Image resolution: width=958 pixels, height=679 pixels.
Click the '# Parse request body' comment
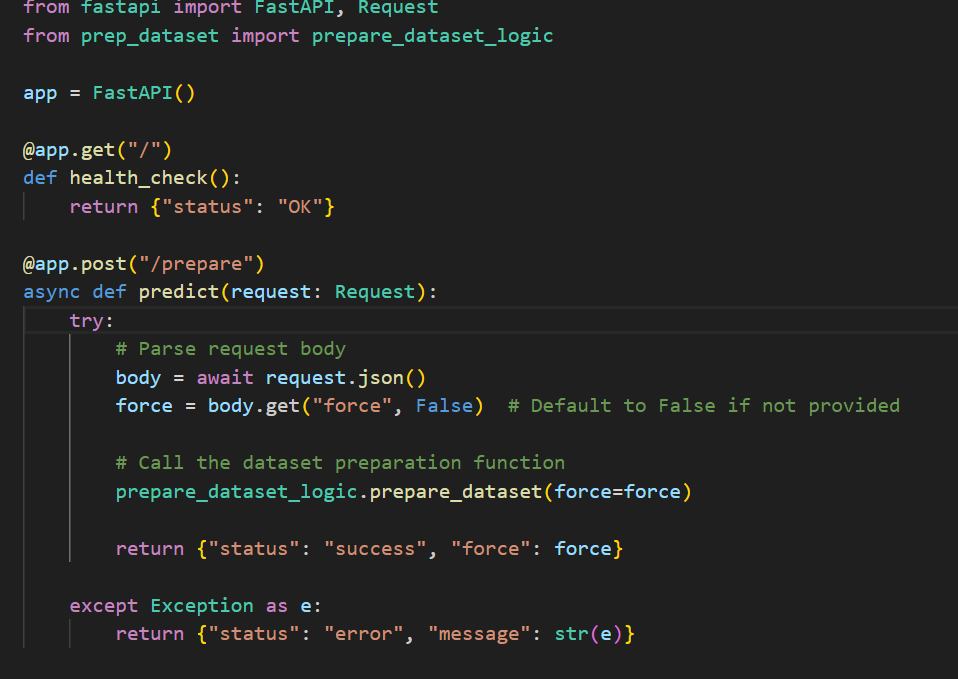pos(230,349)
